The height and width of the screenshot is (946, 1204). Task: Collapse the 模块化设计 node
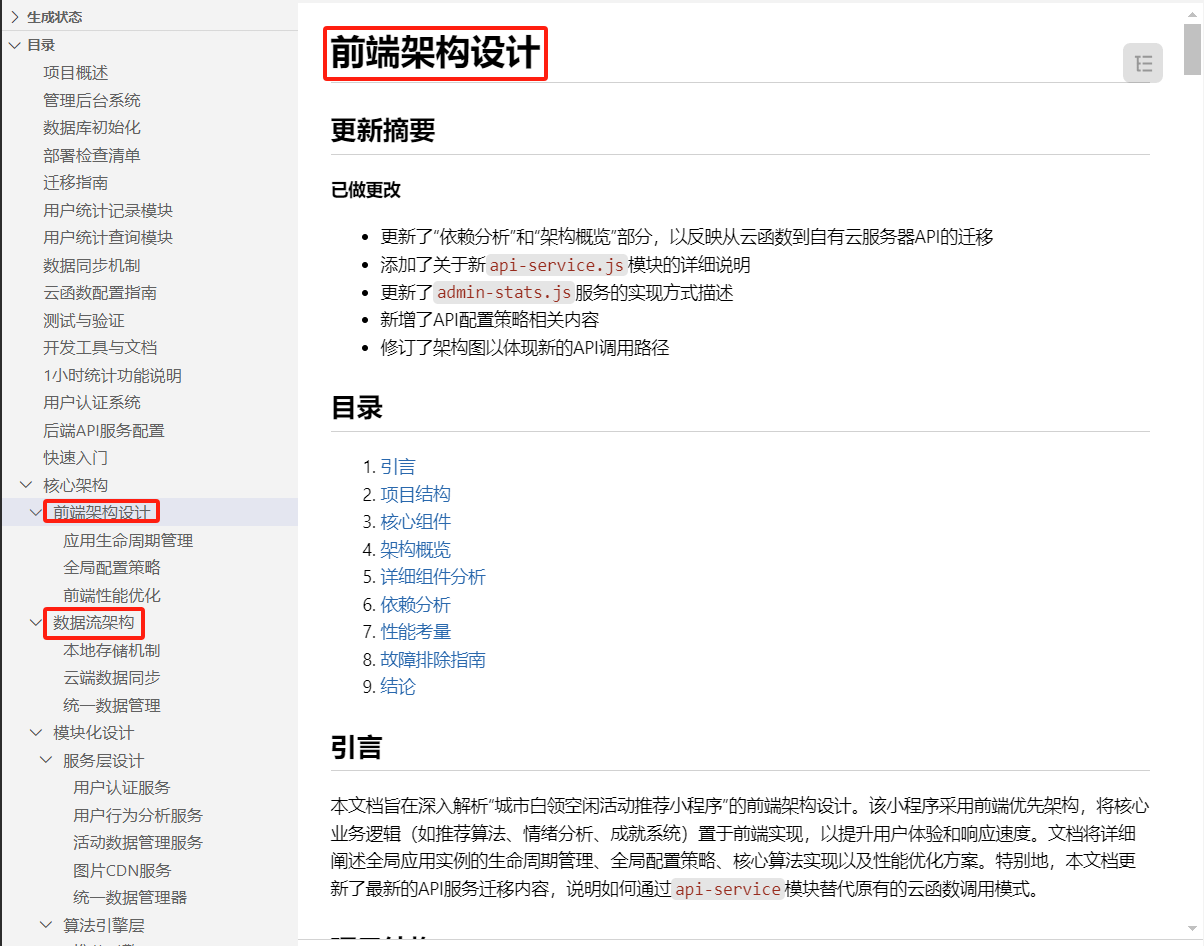tap(36, 733)
